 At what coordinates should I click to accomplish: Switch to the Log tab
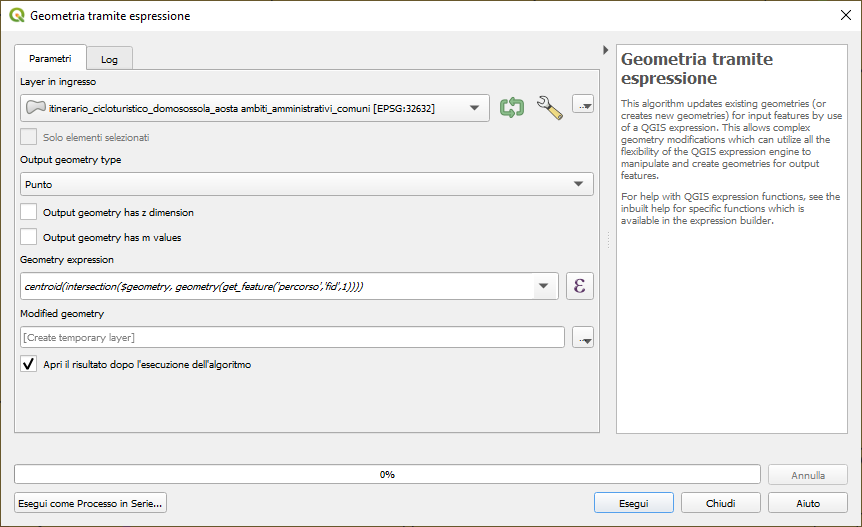pos(109,60)
